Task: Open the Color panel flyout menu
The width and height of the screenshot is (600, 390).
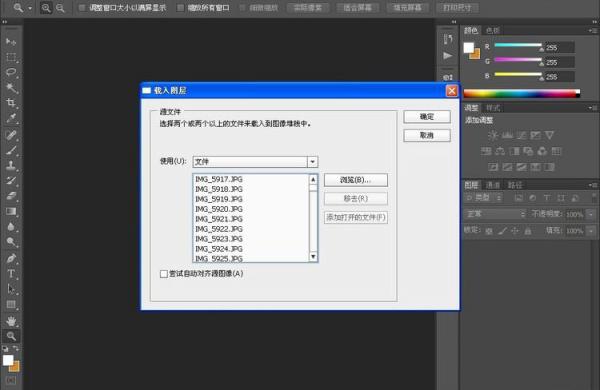Action: 592,30
